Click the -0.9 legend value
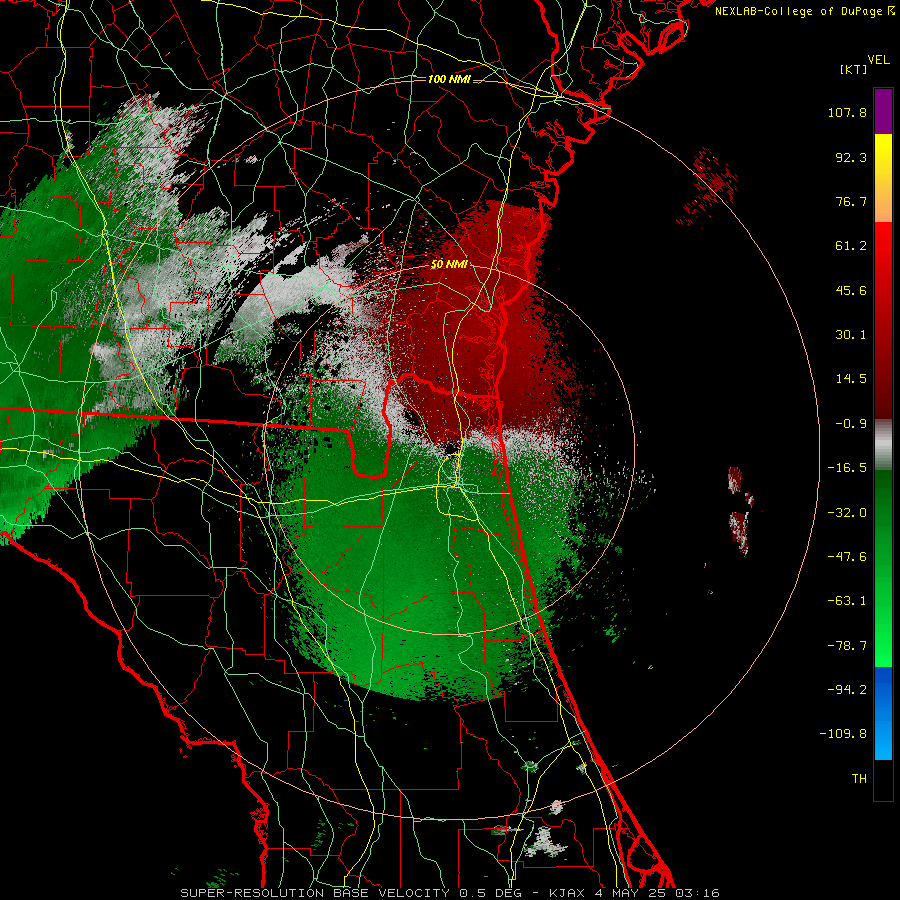Viewport: 900px width, 900px height. 851,424
